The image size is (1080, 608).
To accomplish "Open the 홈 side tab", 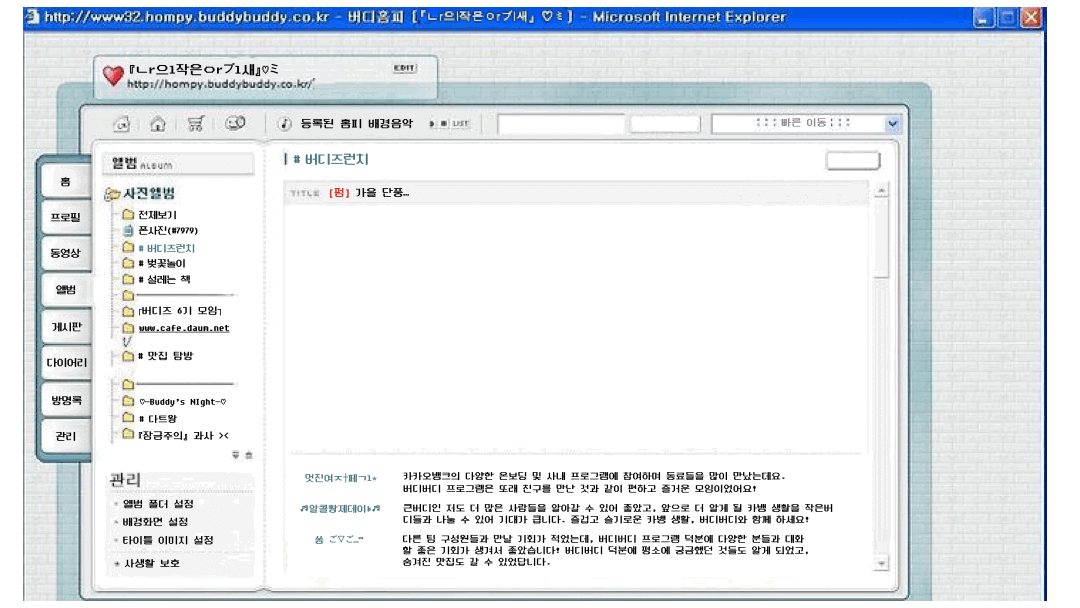I will point(65,182).
